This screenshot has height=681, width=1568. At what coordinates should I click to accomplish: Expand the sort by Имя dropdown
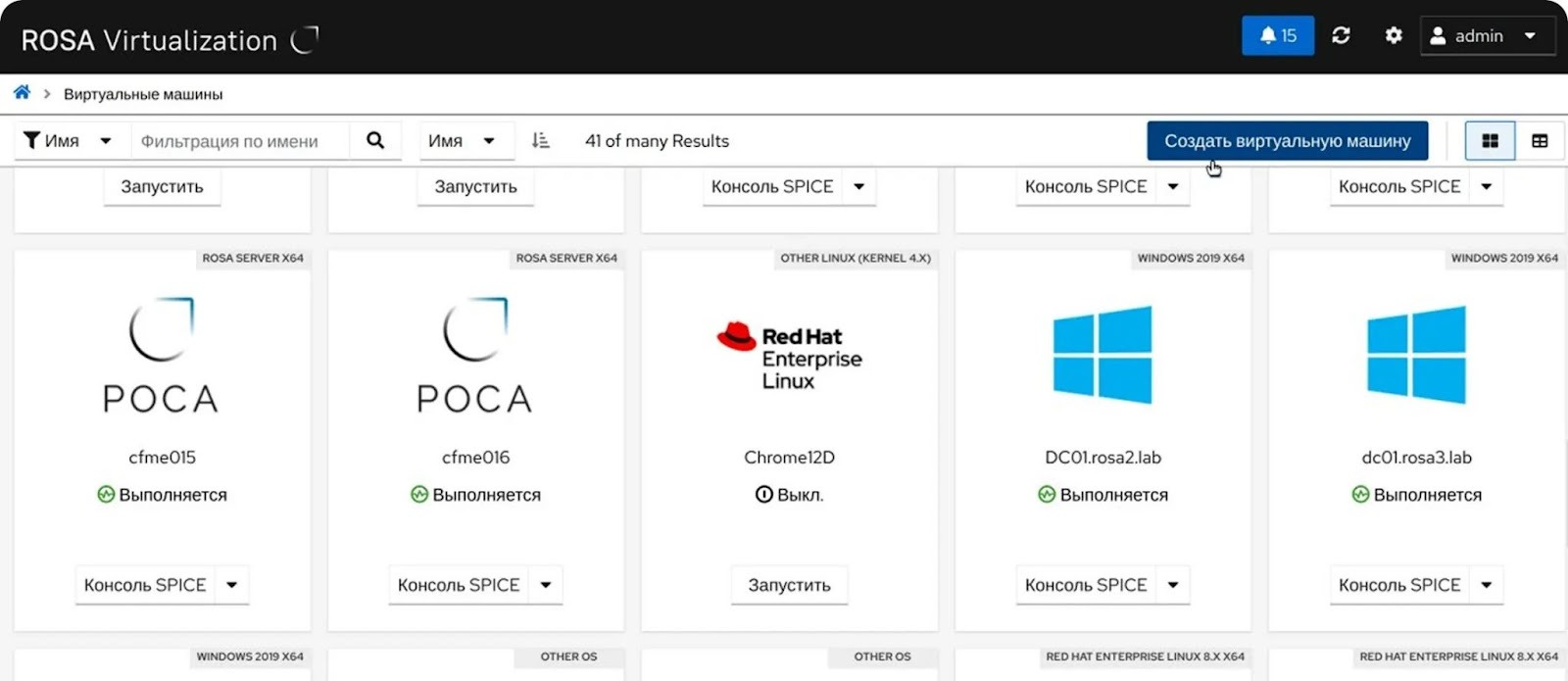[x=462, y=141]
